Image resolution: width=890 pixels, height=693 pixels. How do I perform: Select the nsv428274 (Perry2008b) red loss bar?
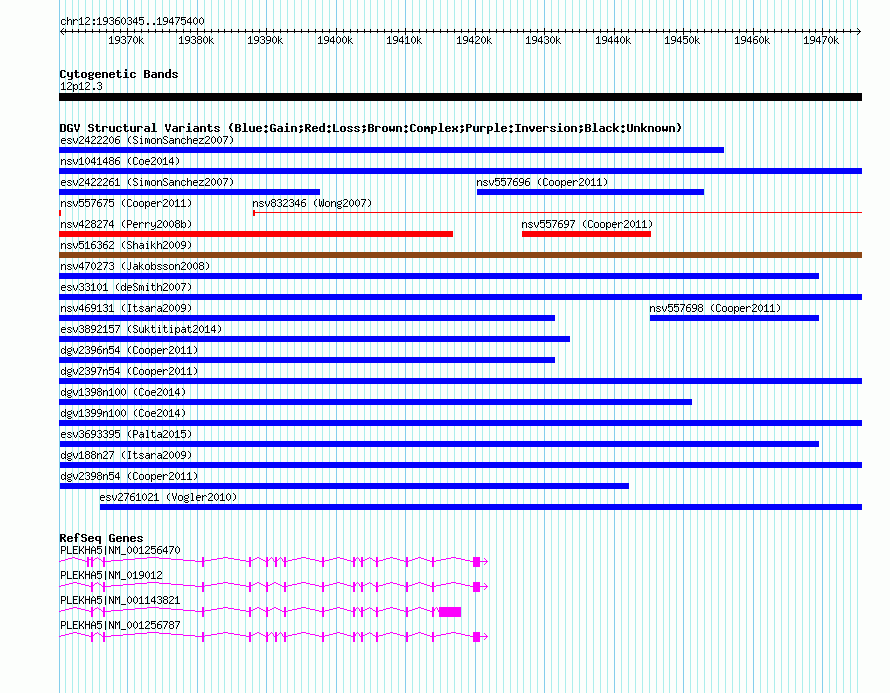coord(256,234)
